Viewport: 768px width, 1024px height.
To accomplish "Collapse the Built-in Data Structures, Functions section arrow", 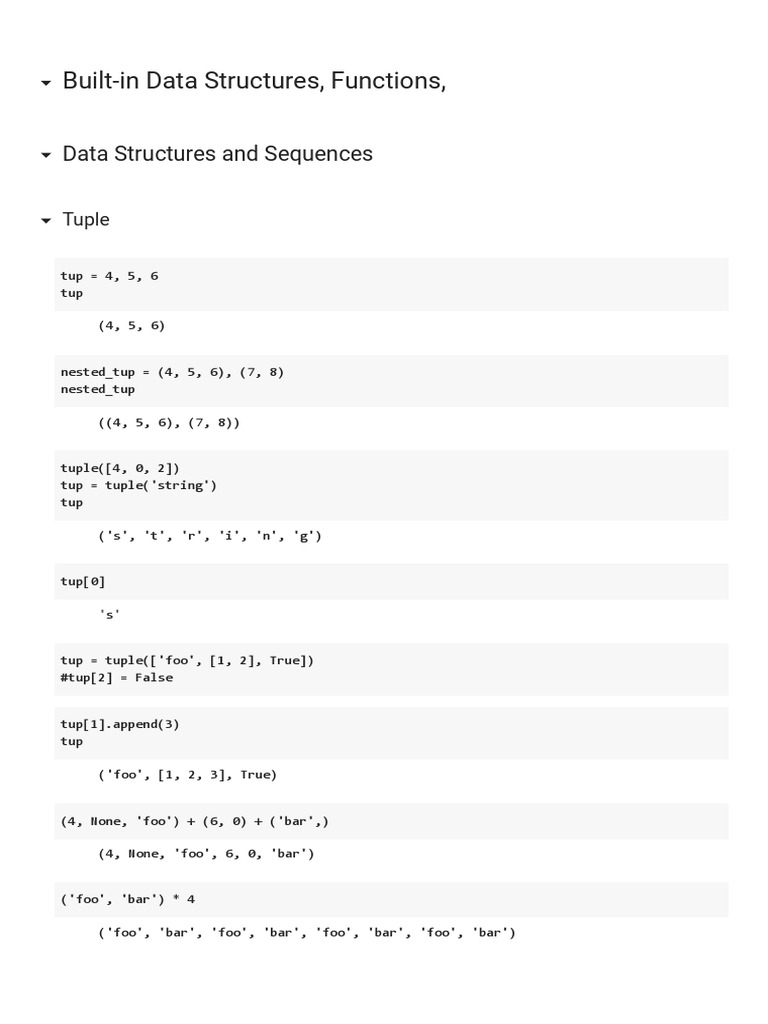I will [x=46, y=84].
